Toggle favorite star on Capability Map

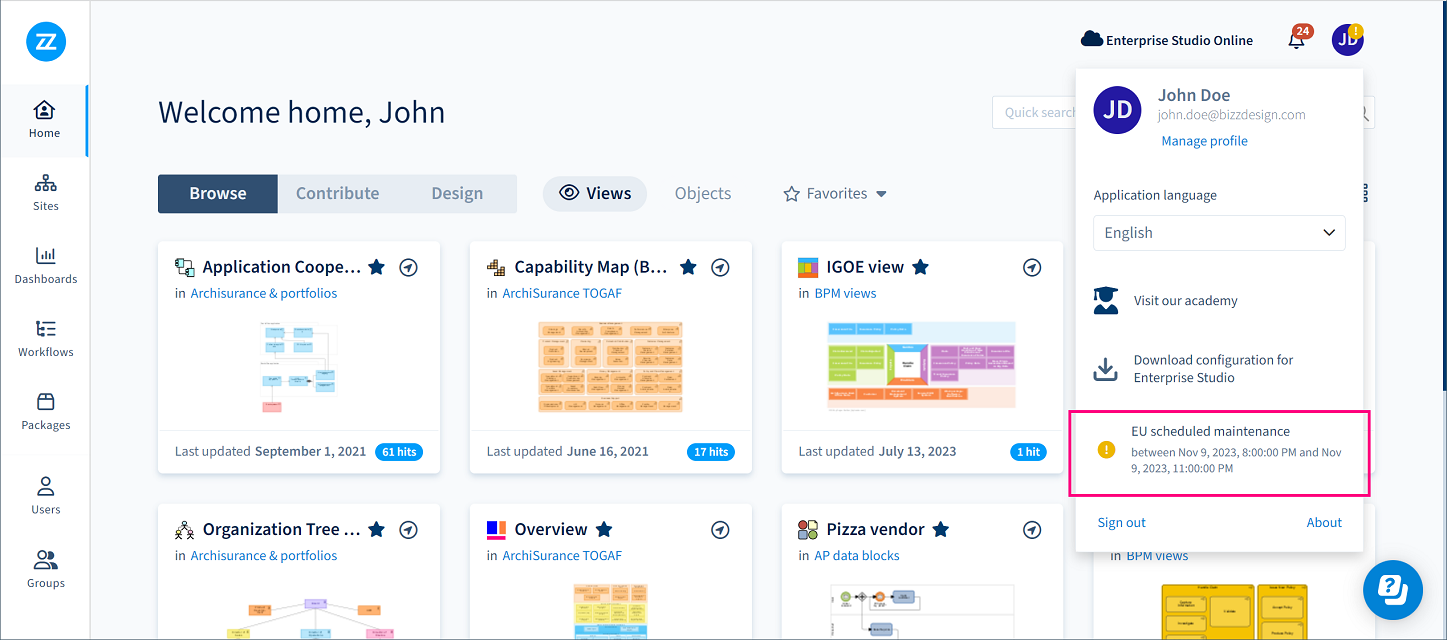click(x=688, y=267)
